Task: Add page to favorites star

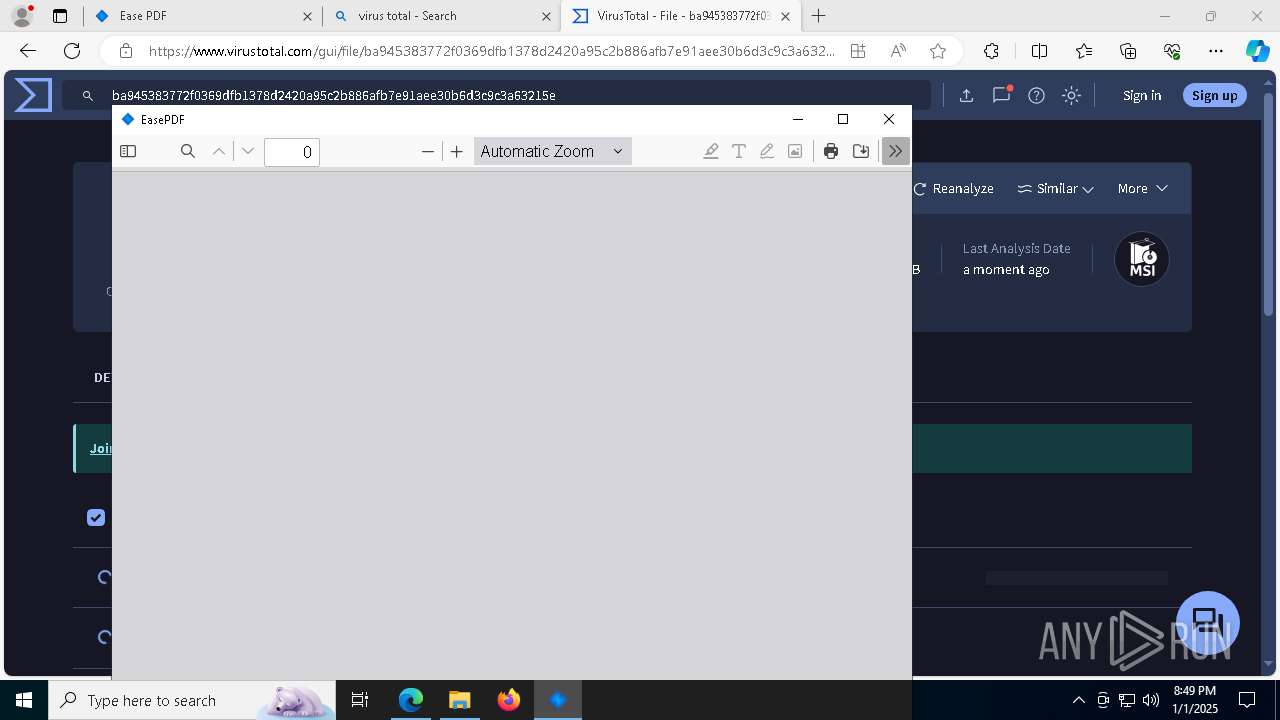Action: click(x=937, y=51)
